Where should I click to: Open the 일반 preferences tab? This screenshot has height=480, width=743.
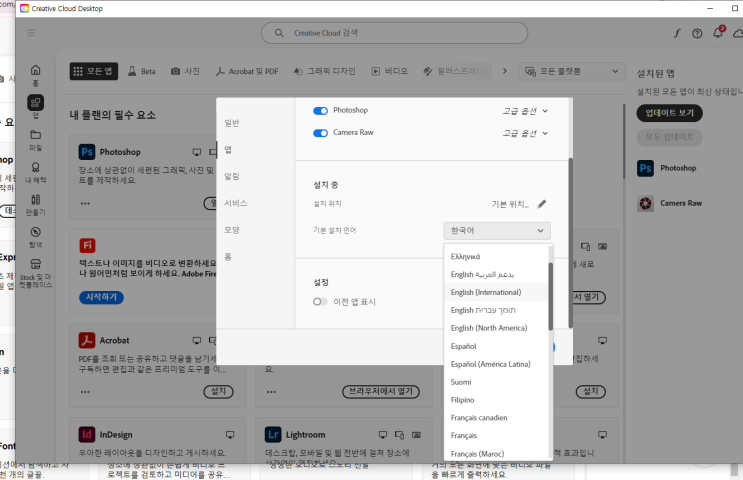[232, 123]
